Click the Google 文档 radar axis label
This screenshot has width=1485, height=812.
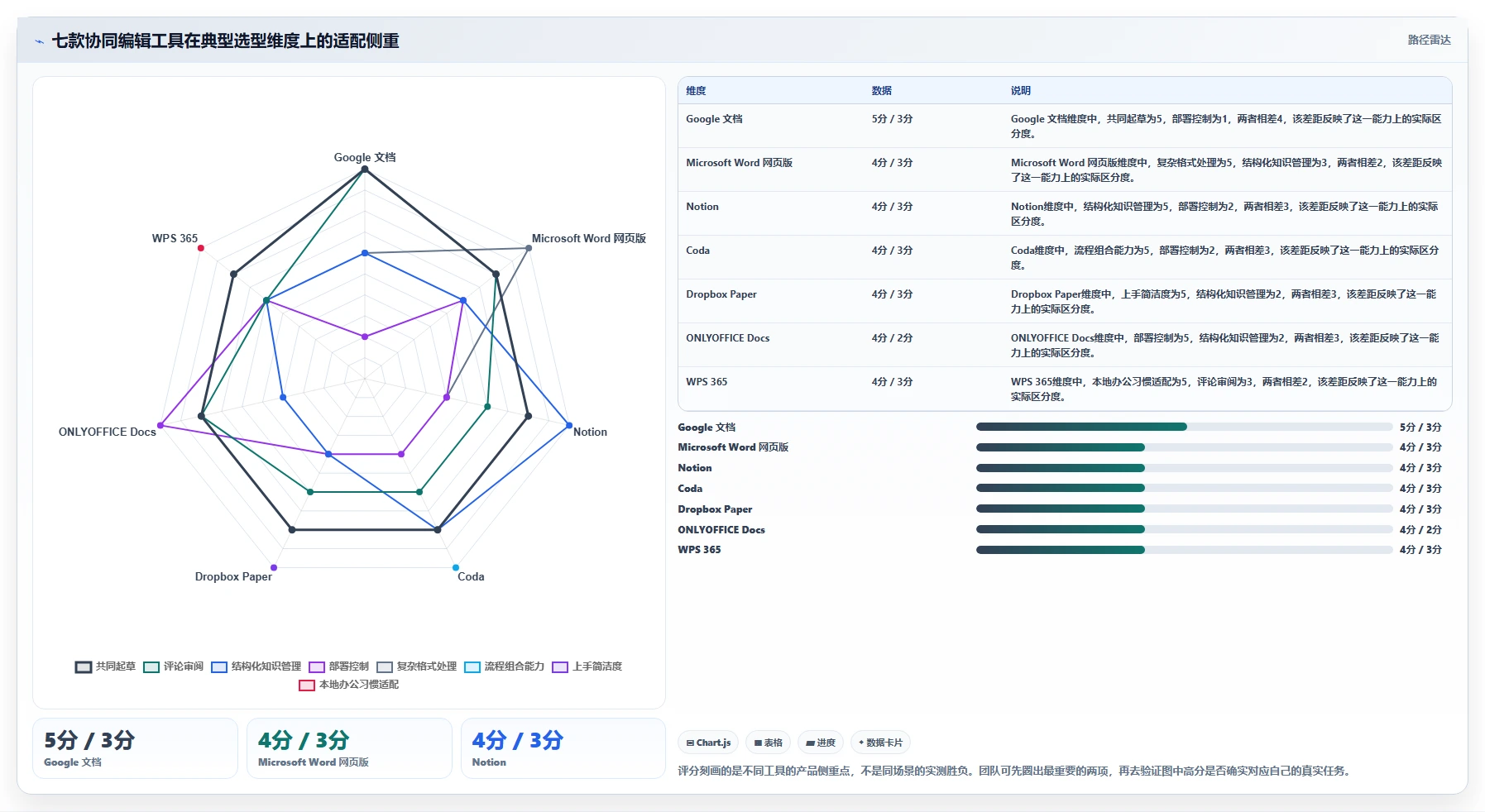pyautogui.click(x=365, y=157)
